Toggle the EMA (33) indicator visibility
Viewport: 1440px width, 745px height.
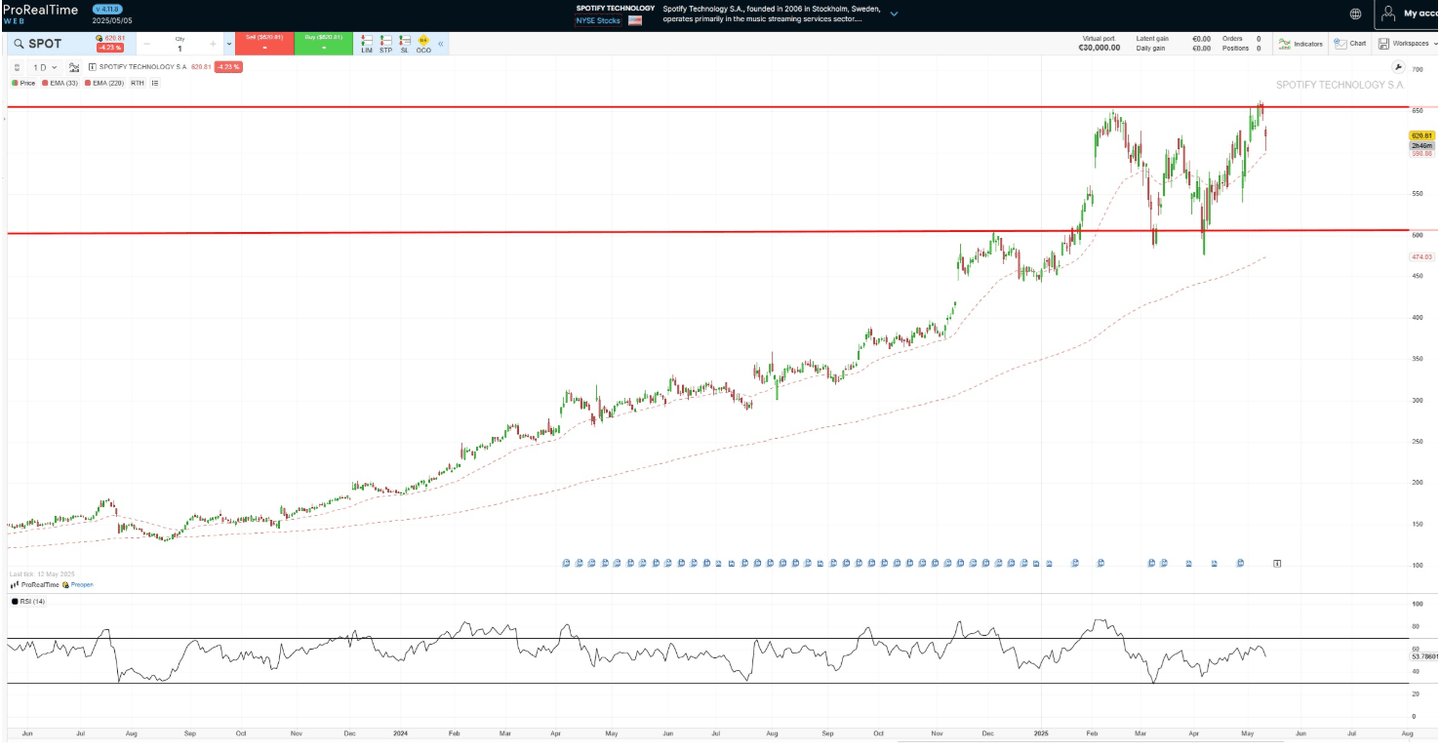click(x=63, y=83)
